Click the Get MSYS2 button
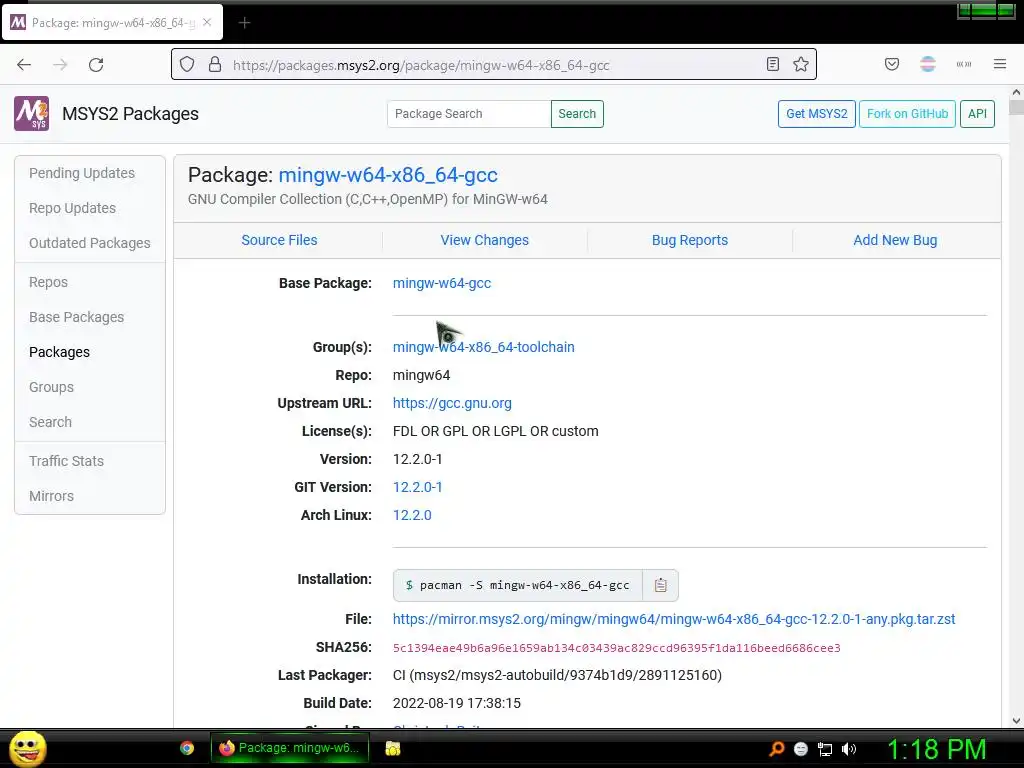 [x=816, y=114]
